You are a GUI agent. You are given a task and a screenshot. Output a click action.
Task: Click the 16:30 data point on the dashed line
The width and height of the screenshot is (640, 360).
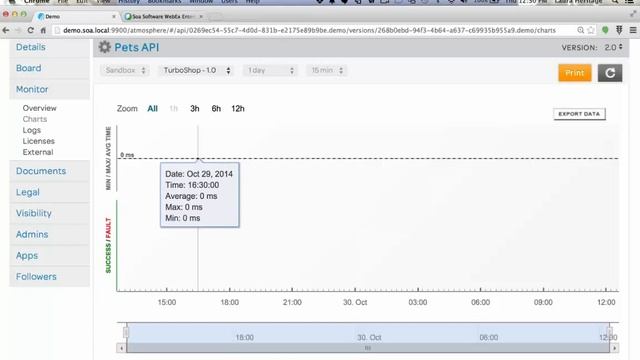coord(198,158)
